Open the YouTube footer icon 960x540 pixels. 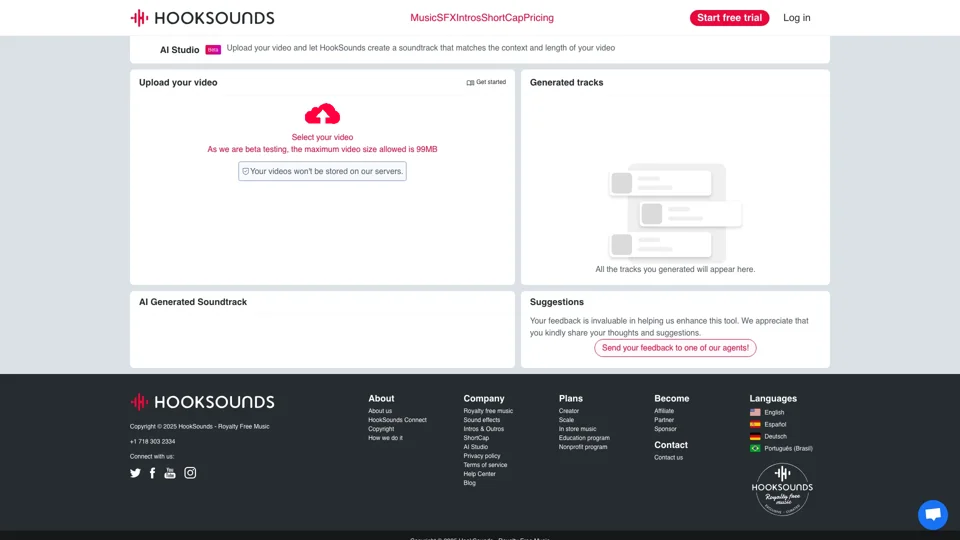(170, 473)
